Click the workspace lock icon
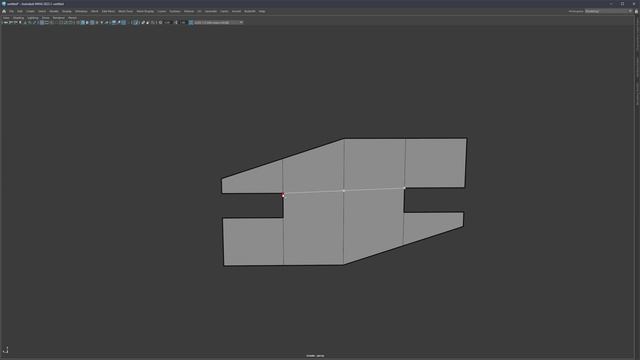Image resolution: width=640 pixels, height=360 pixels. [636, 11]
